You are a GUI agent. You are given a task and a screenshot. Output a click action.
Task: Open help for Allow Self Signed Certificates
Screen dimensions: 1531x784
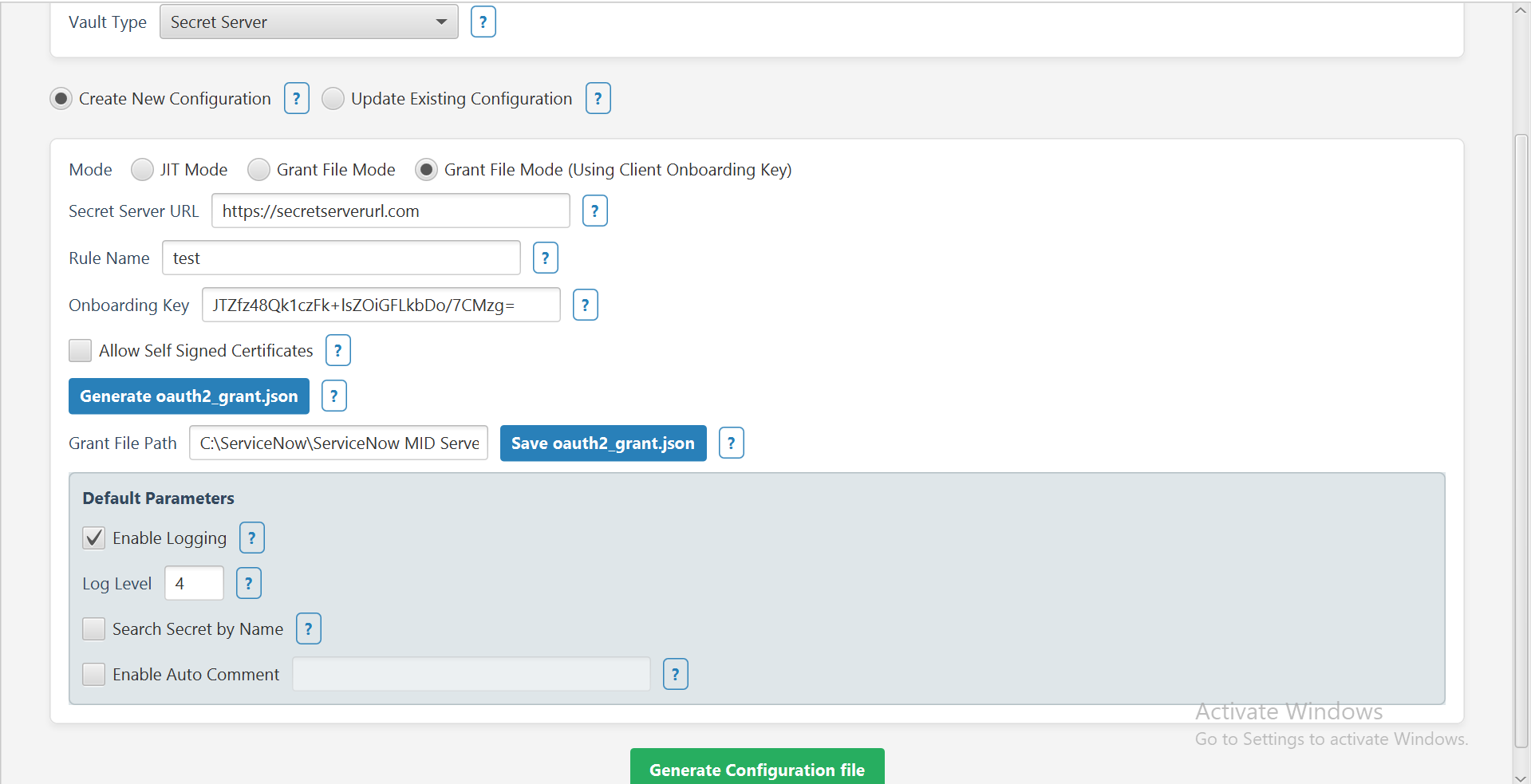pos(337,351)
